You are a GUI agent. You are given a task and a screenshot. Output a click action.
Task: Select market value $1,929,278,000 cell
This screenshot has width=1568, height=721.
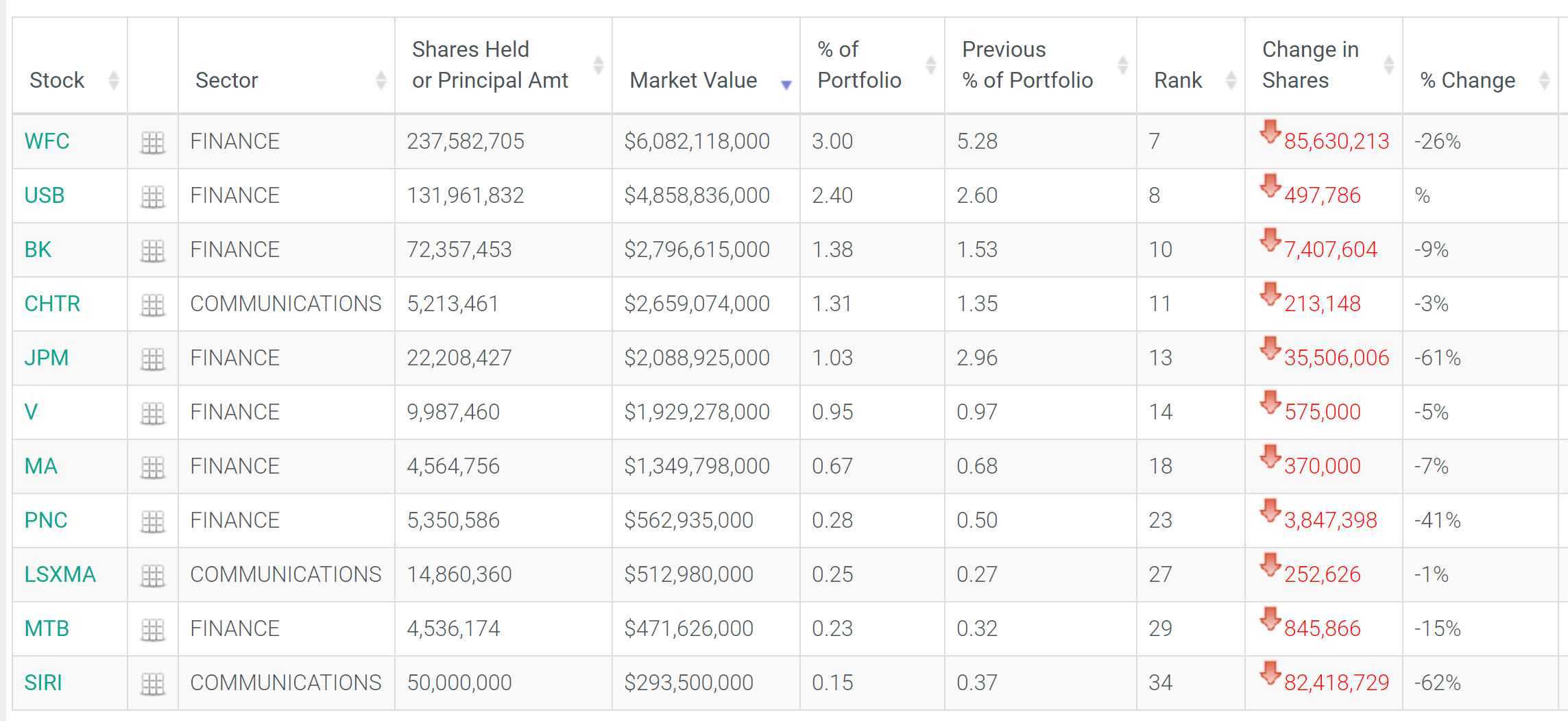tap(706, 413)
